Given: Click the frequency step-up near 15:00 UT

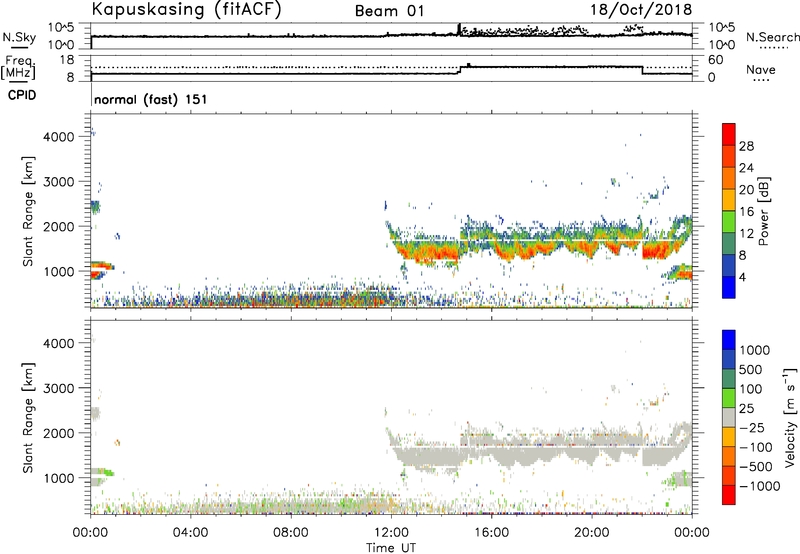Looking at the screenshot, I should click(x=460, y=70).
